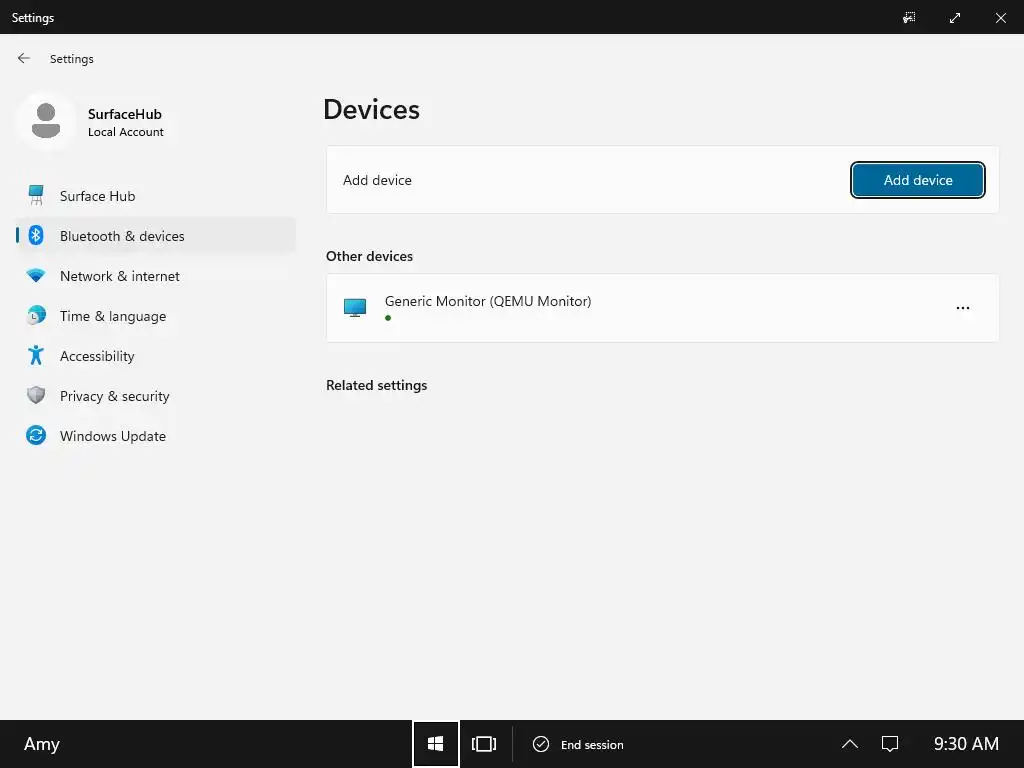Screen dimensions: 1024x768
Task: Click the Amy user label
Action: 42,744
